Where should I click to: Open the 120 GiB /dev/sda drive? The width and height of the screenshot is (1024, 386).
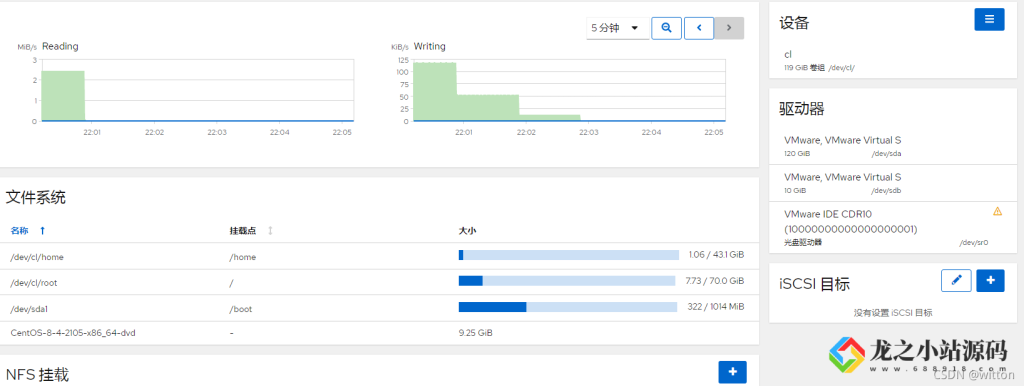[893, 146]
